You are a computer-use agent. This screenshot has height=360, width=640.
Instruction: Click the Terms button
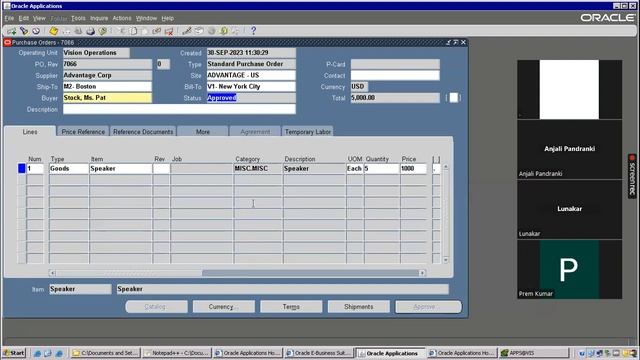tap(291, 307)
